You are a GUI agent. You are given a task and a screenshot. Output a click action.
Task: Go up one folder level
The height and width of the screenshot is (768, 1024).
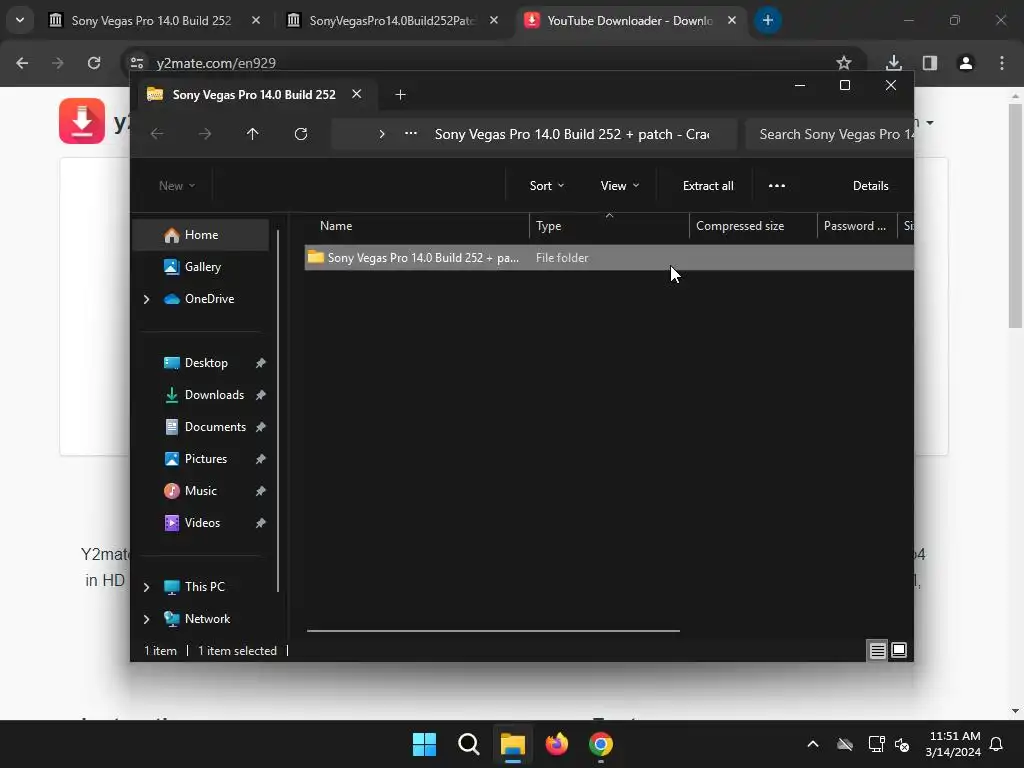coord(253,134)
